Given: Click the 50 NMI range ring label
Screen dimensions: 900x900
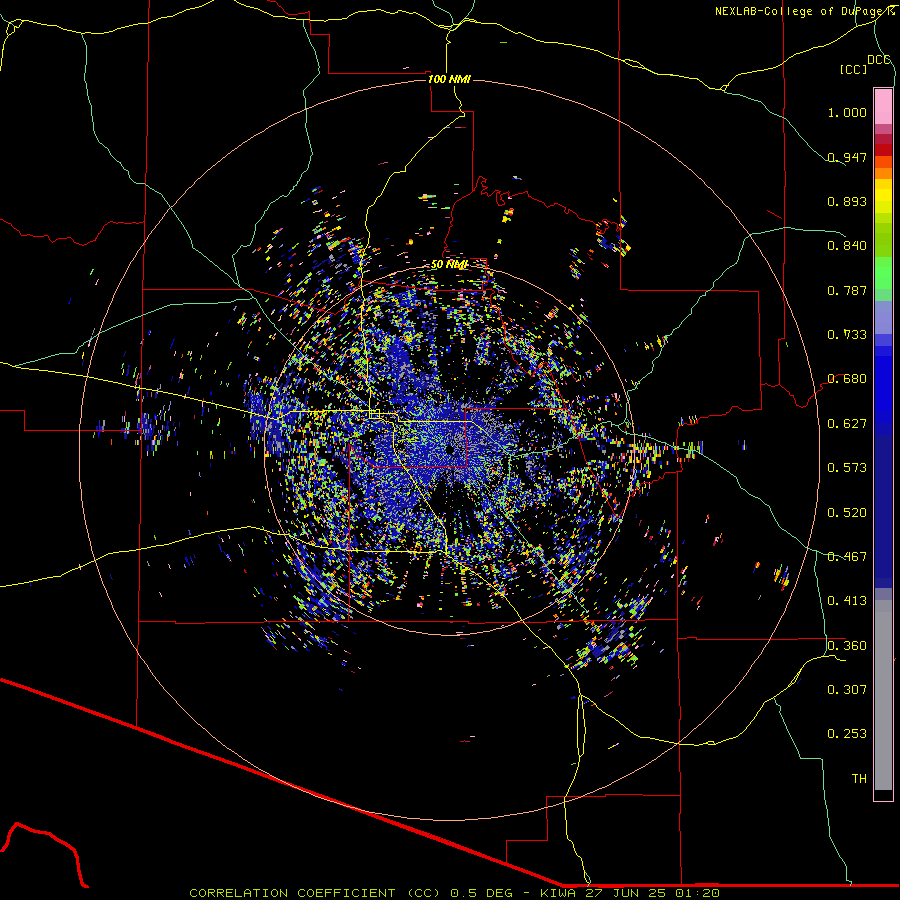Looking at the screenshot, I should [x=449, y=265].
